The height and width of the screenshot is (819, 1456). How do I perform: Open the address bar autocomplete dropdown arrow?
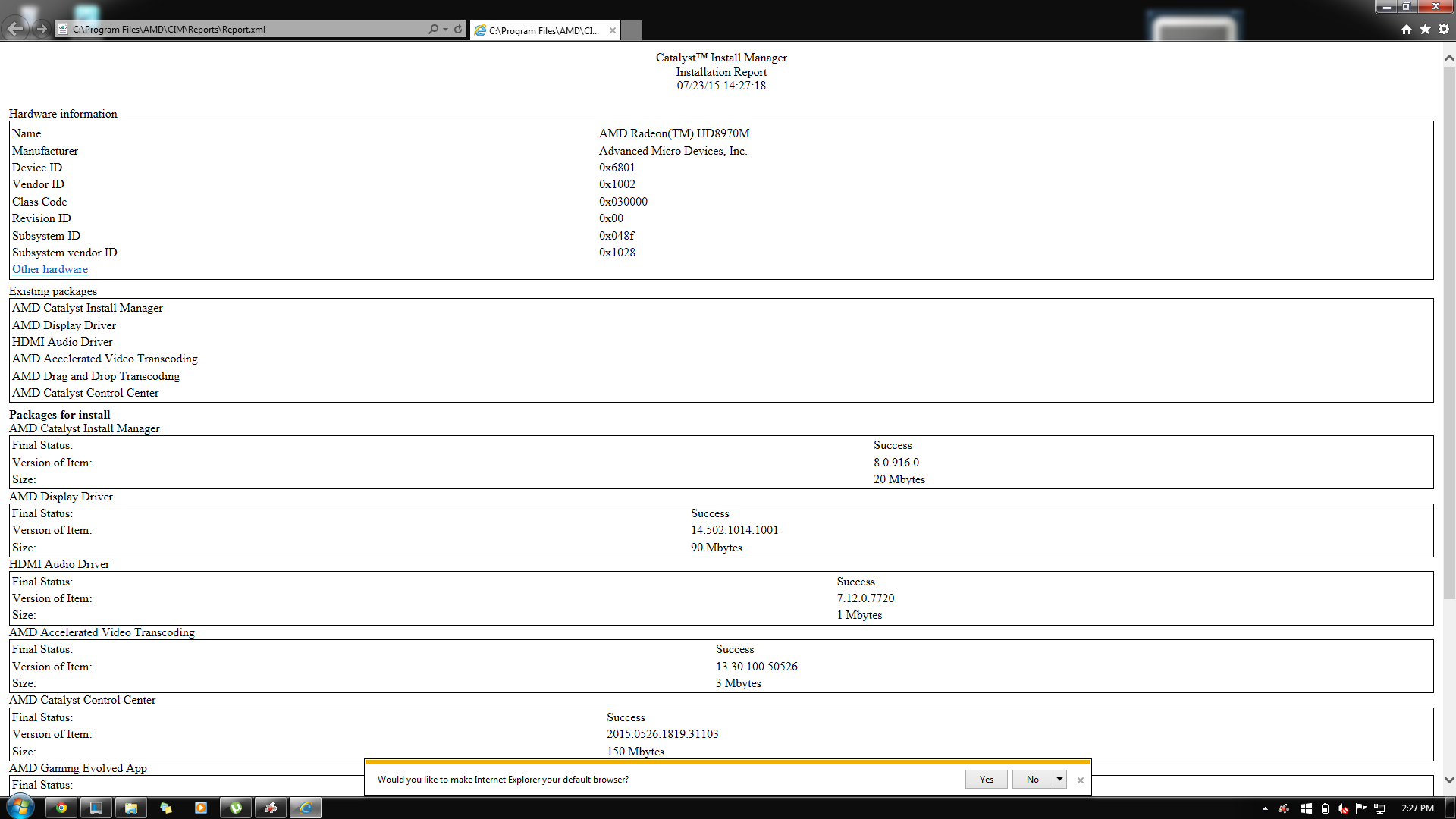point(445,29)
